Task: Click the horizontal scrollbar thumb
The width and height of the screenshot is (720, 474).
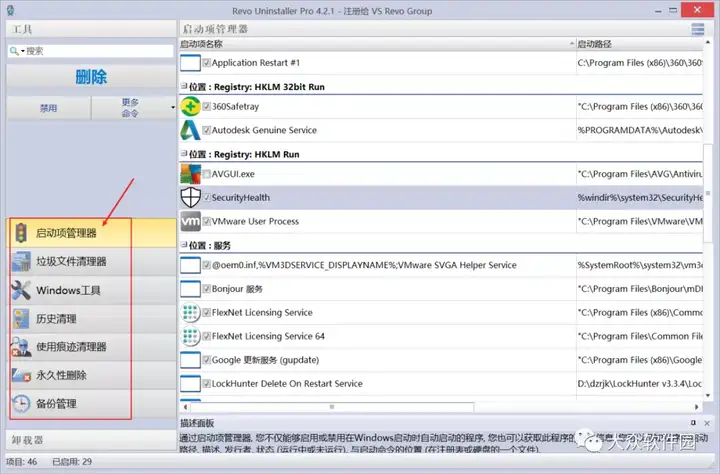Action: click(332, 407)
